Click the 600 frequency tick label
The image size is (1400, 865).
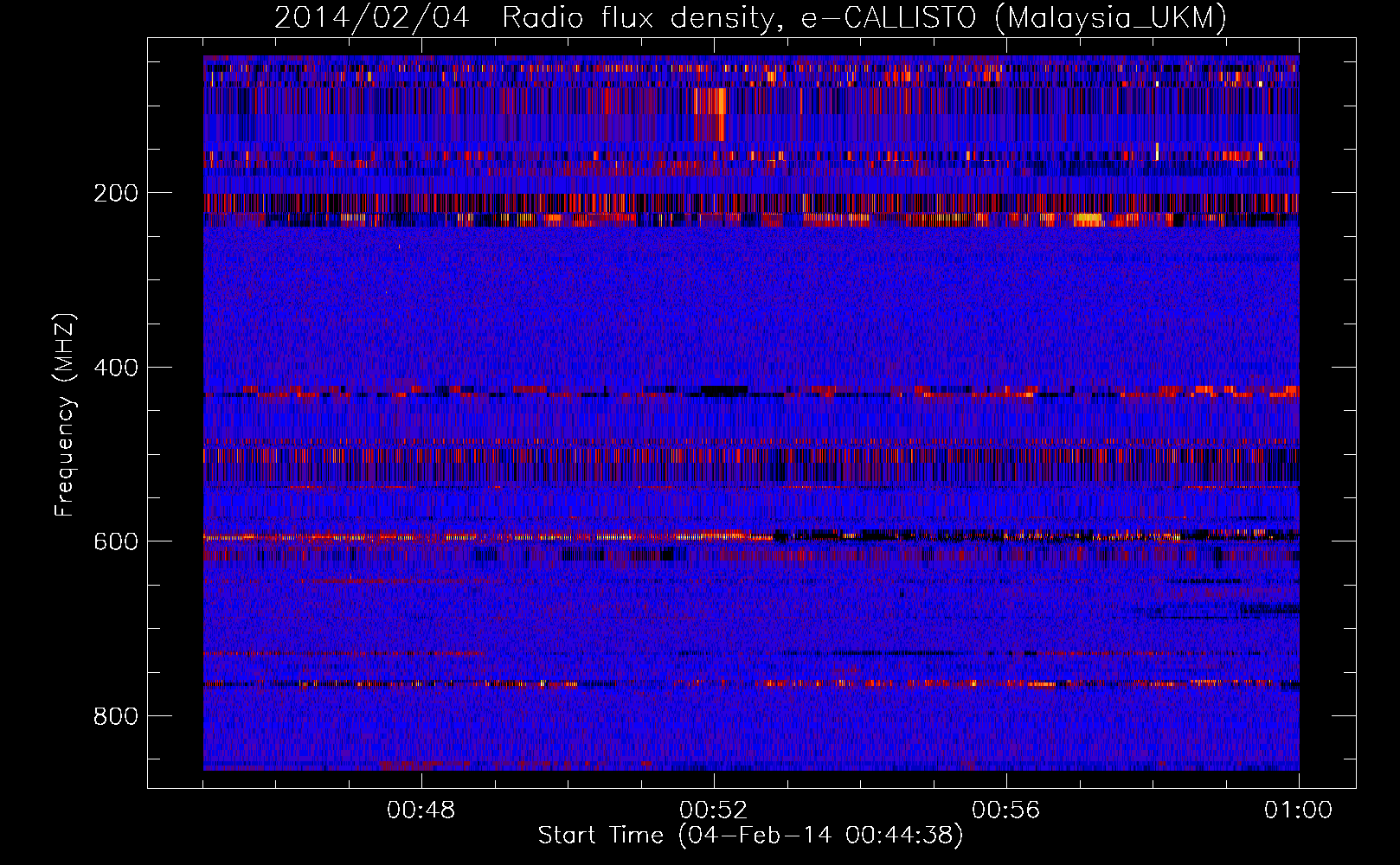point(115,541)
